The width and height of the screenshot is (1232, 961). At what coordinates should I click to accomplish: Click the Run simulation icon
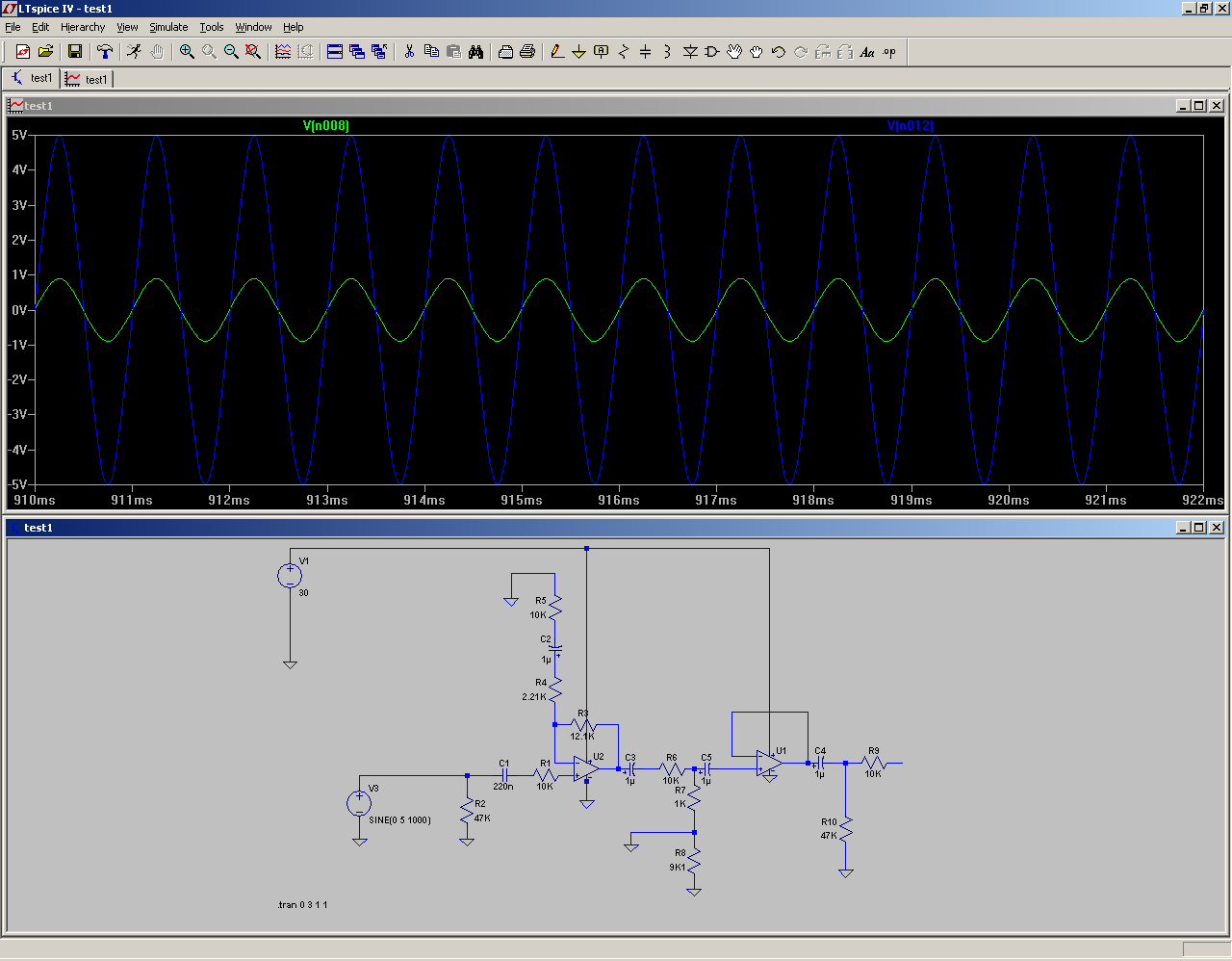pyautogui.click(x=134, y=52)
